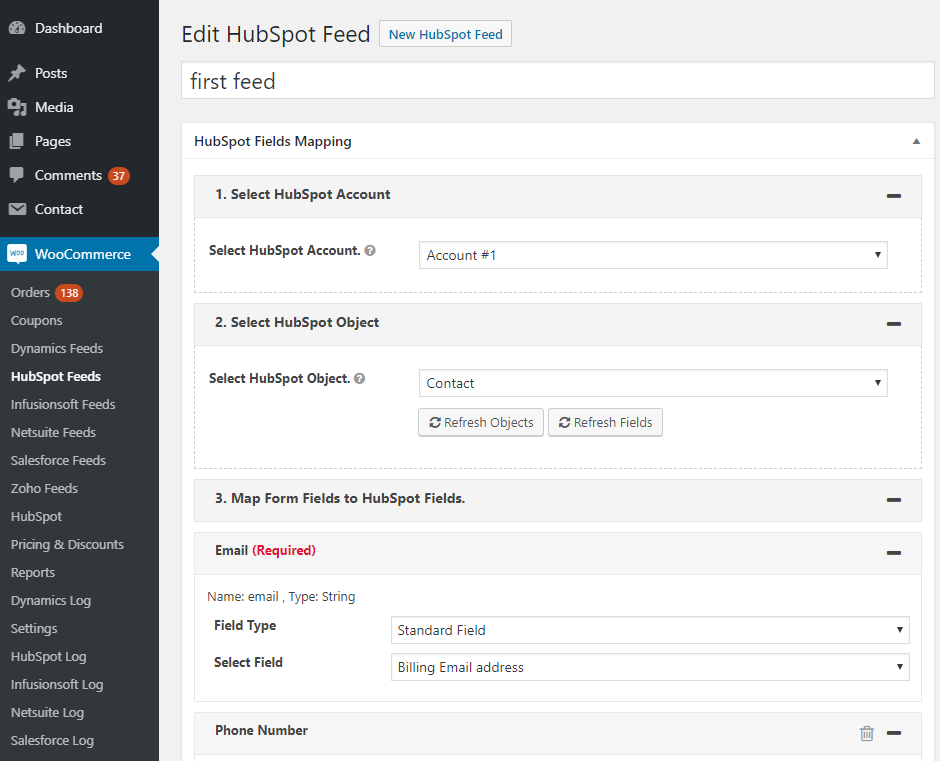Click the HubSpot Fields Mapping panel title
The height and width of the screenshot is (761, 940).
[273, 142]
